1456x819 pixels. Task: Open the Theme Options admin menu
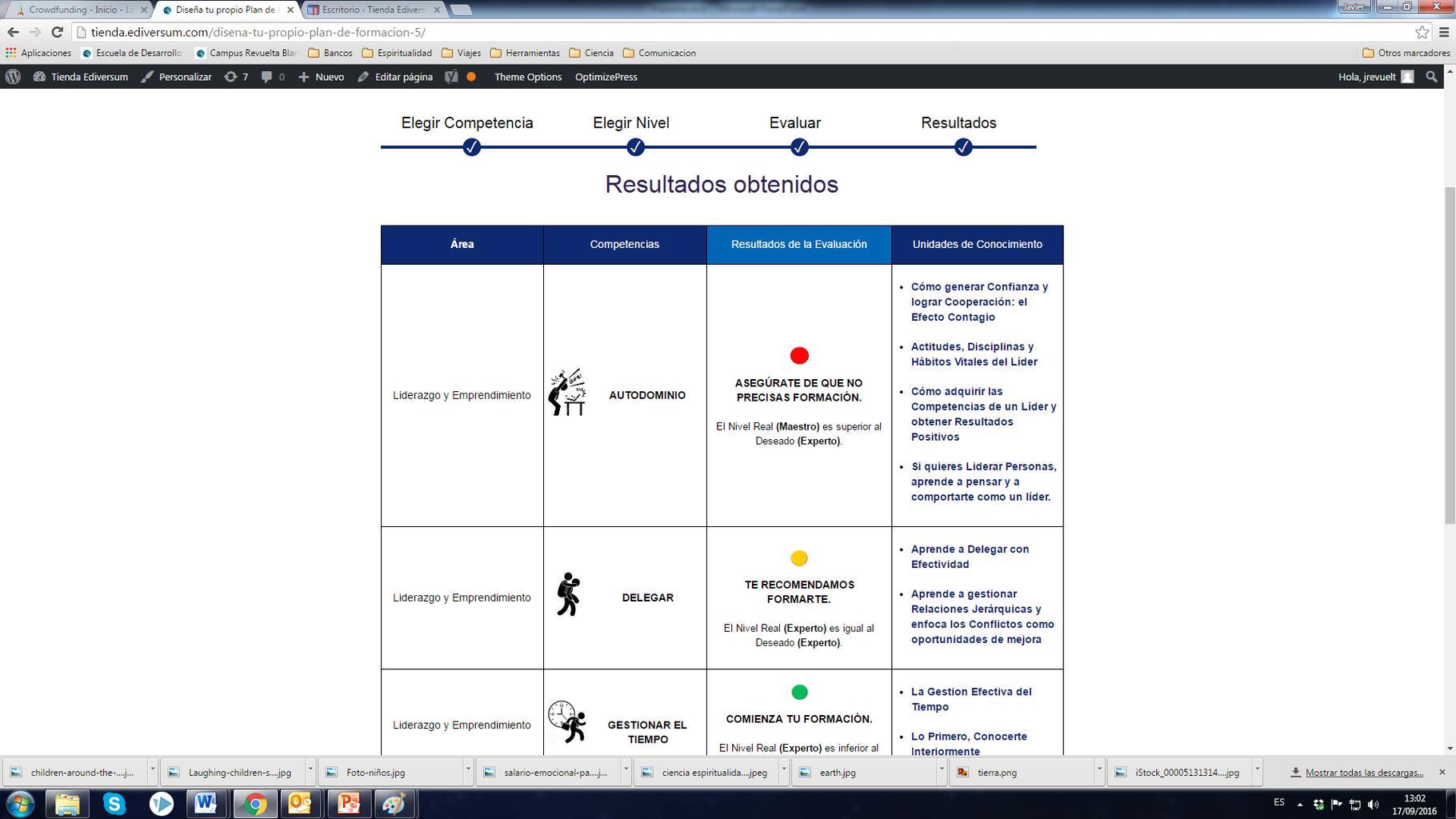pyautogui.click(x=527, y=77)
